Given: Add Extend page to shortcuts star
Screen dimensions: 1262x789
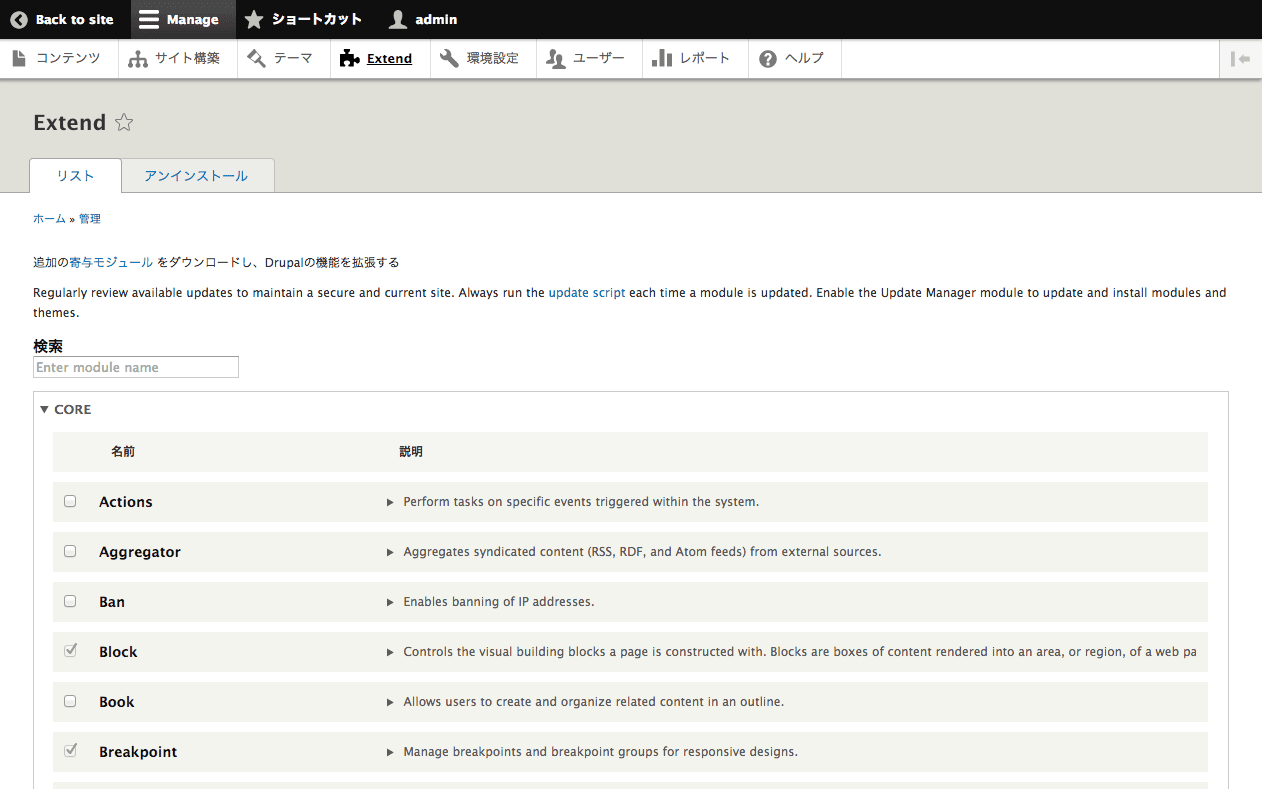Looking at the screenshot, I should [124, 123].
